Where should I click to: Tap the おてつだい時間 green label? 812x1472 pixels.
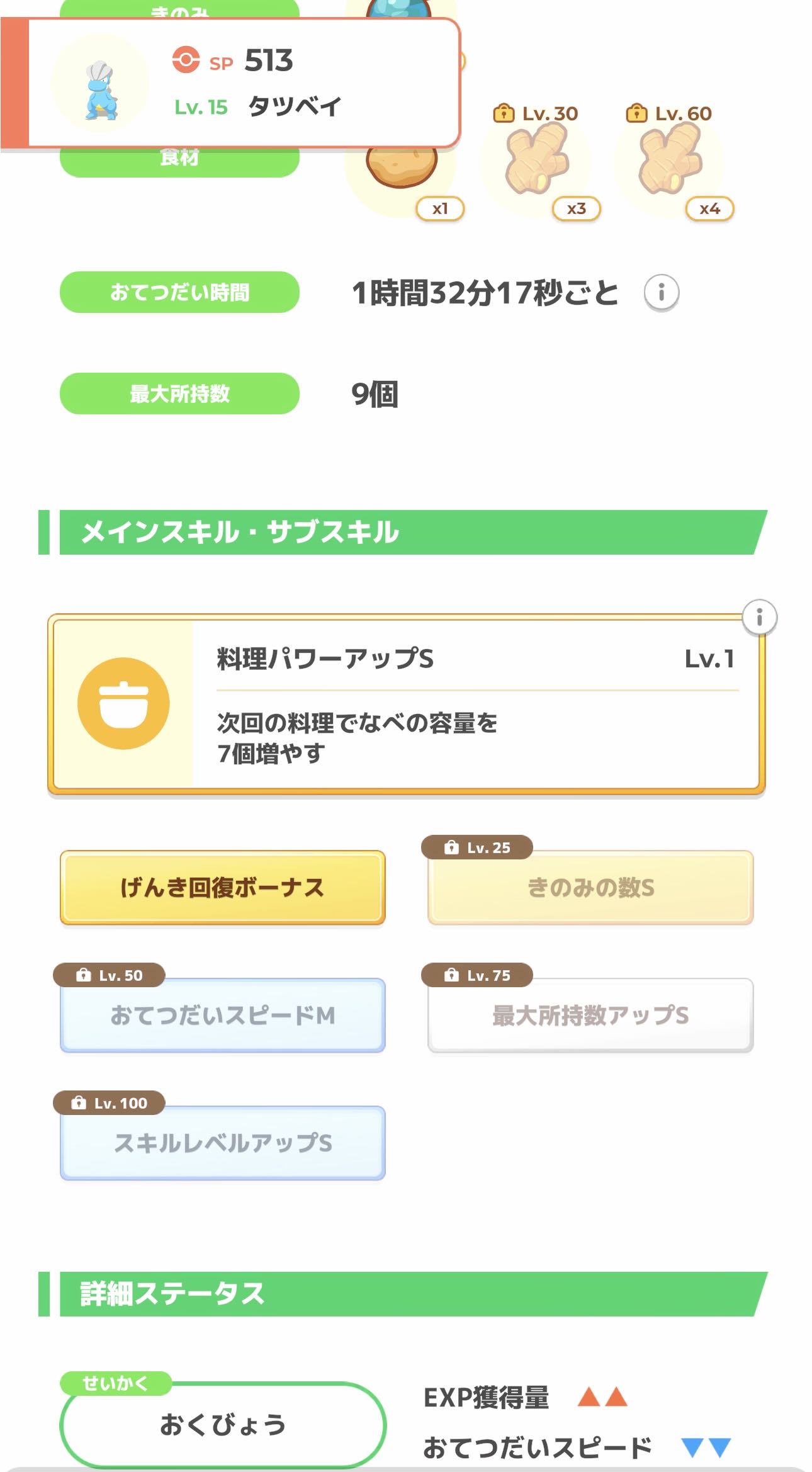click(x=179, y=292)
